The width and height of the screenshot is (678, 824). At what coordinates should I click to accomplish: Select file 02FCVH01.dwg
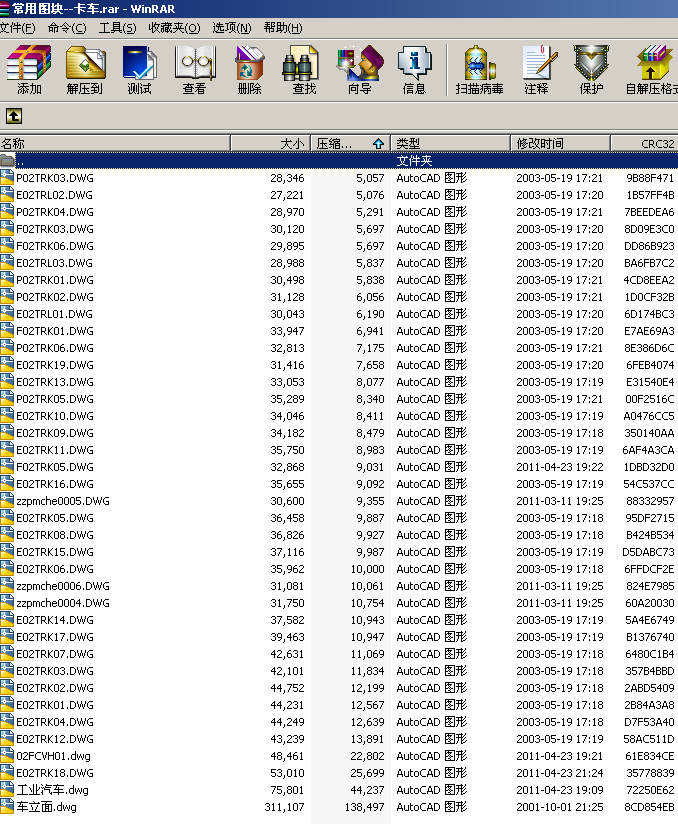53,756
